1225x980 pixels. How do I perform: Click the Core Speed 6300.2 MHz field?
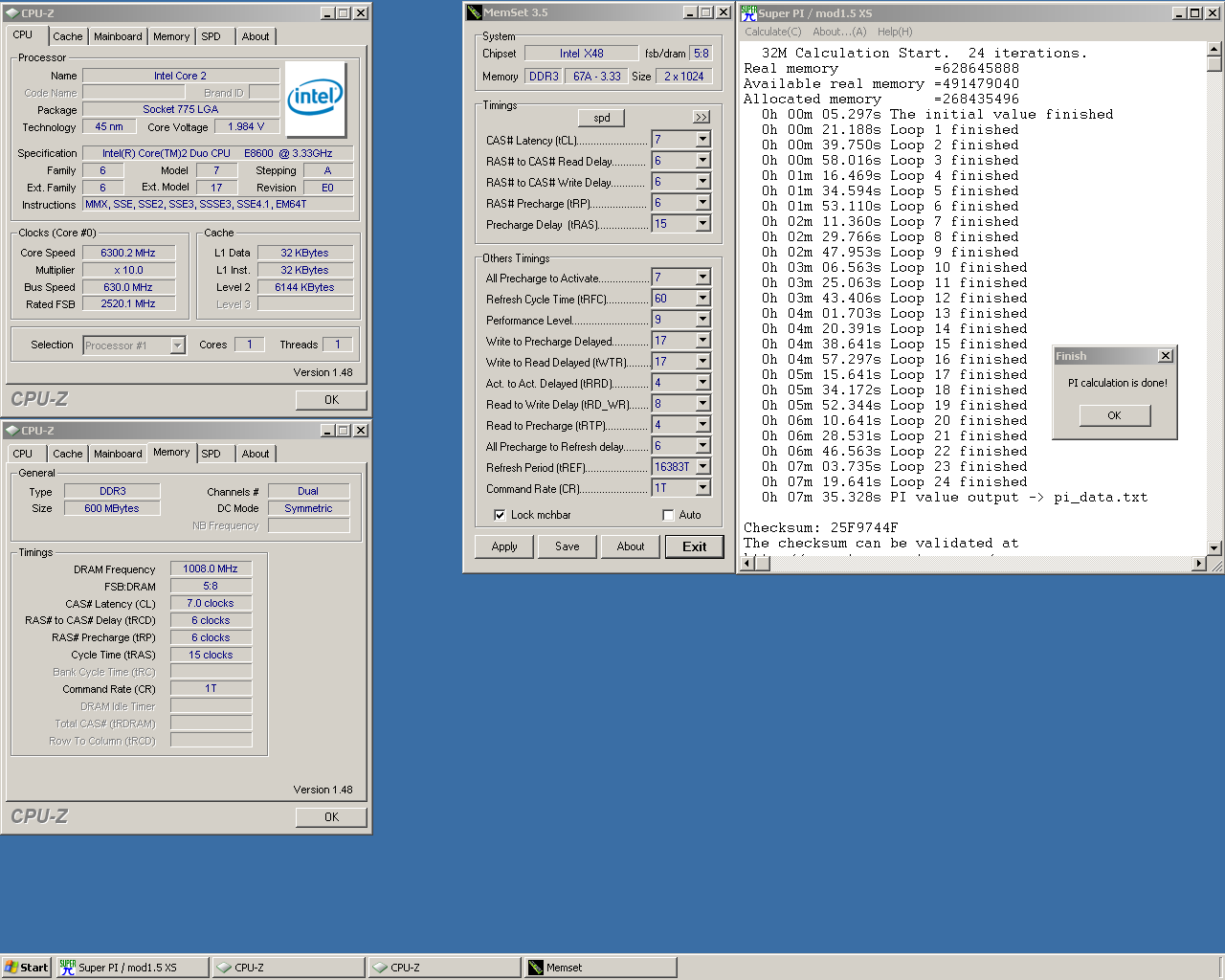128,253
